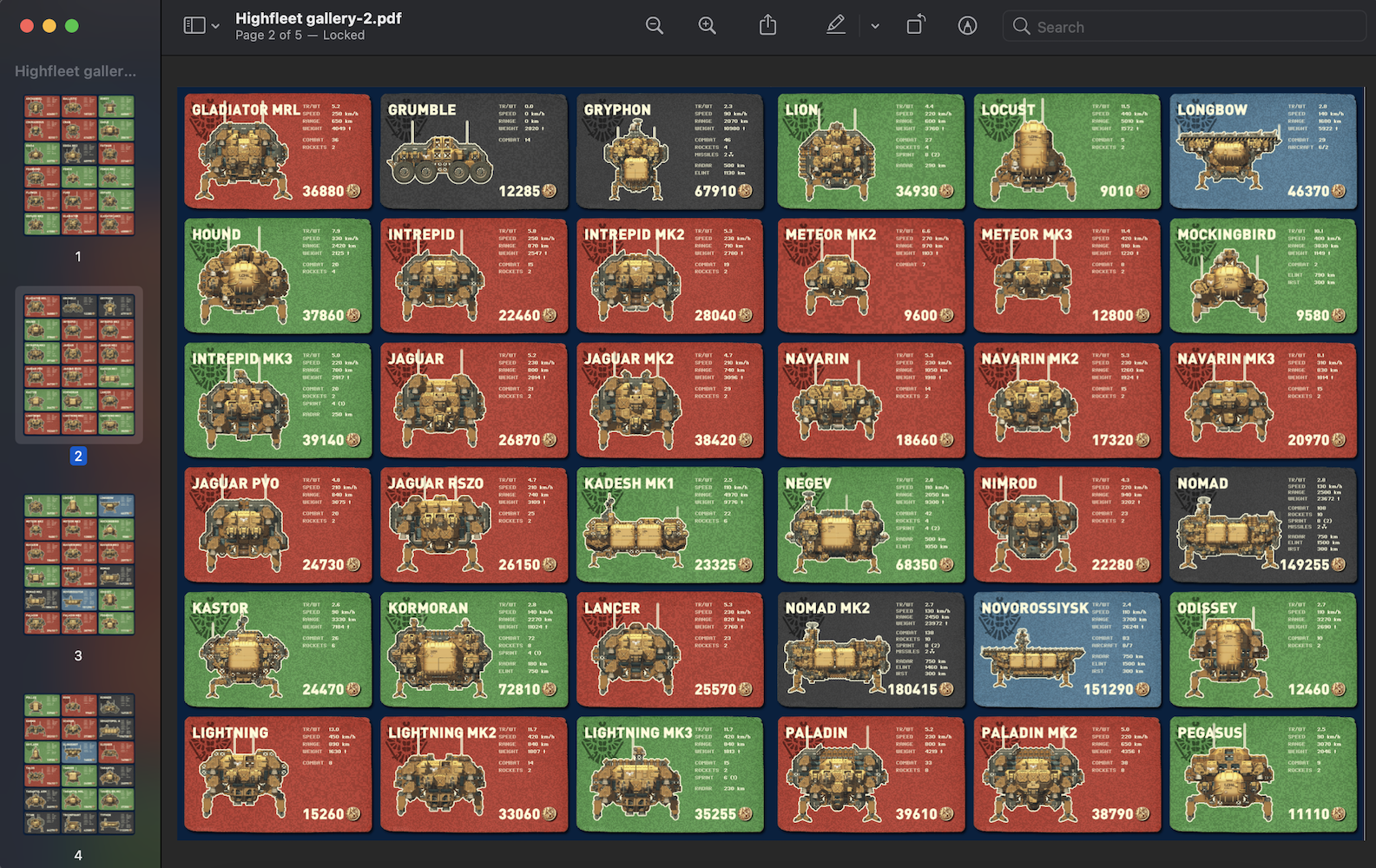This screenshot has width=1376, height=868.
Task: Select the page 2 thumbnail
Action: tap(79, 365)
